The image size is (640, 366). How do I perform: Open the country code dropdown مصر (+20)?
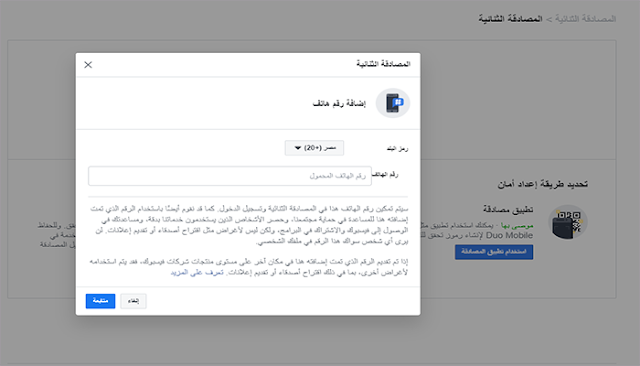314,148
